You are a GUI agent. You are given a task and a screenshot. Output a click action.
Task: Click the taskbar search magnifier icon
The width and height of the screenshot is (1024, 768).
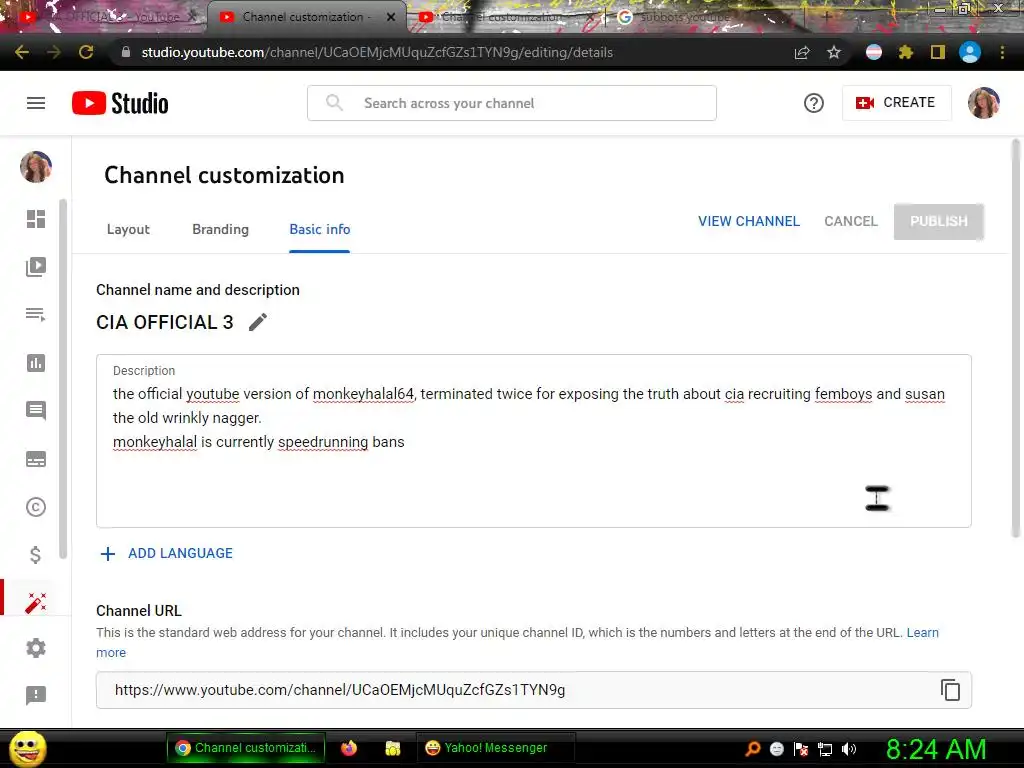pyautogui.click(x=752, y=749)
